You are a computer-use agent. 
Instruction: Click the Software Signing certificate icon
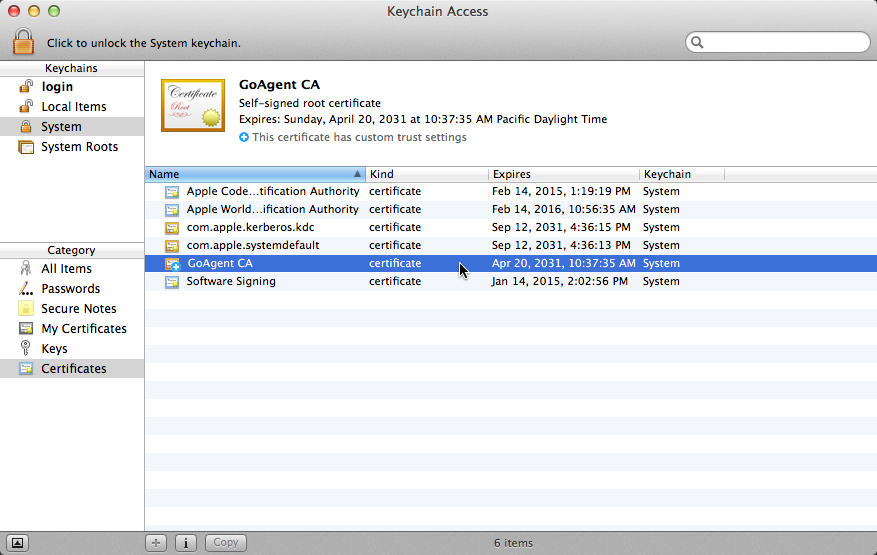coord(172,282)
